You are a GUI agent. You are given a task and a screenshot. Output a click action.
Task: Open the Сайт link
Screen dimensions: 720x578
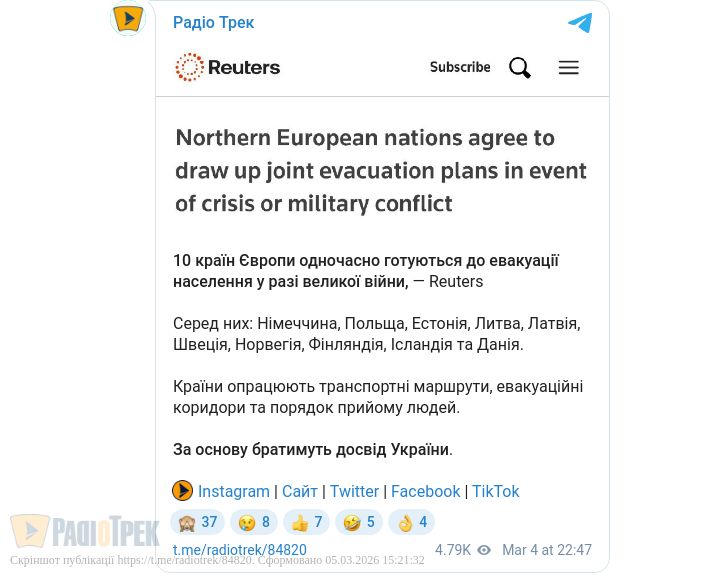pyautogui.click(x=300, y=491)
